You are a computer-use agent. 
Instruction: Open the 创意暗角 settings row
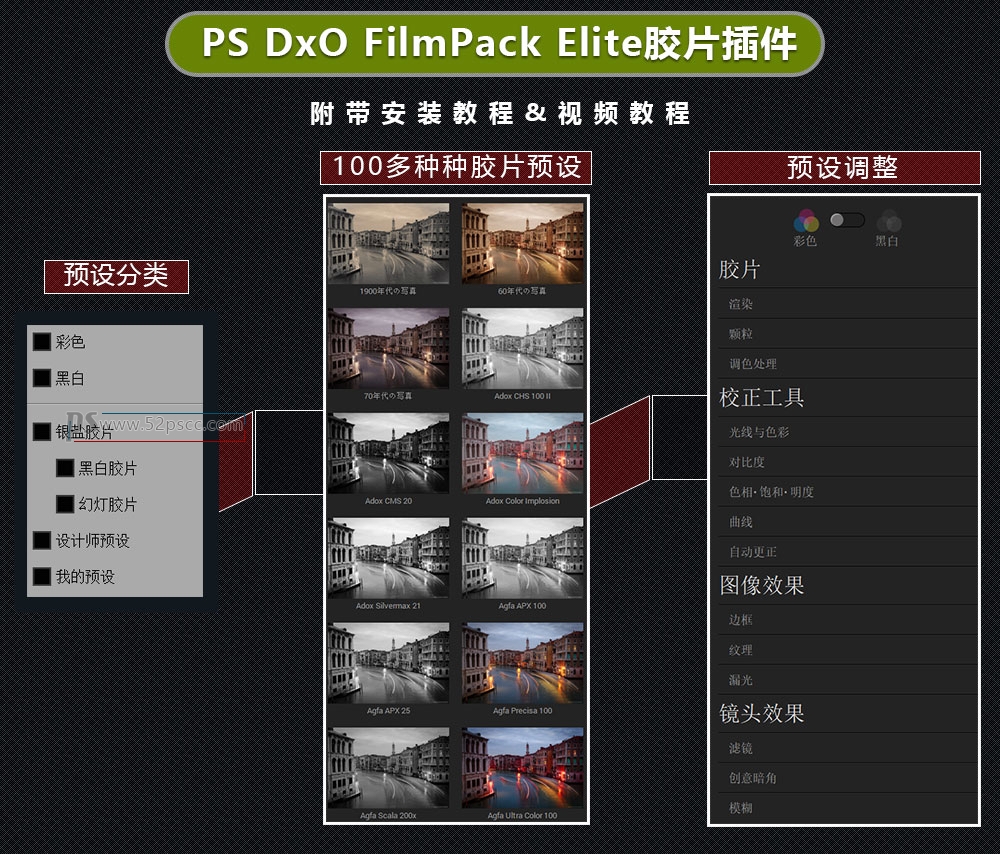click(x=848, y=777)
